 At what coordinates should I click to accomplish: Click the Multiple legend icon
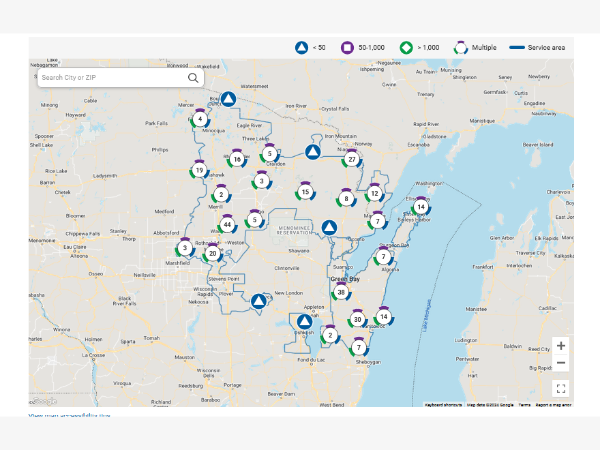462,47
